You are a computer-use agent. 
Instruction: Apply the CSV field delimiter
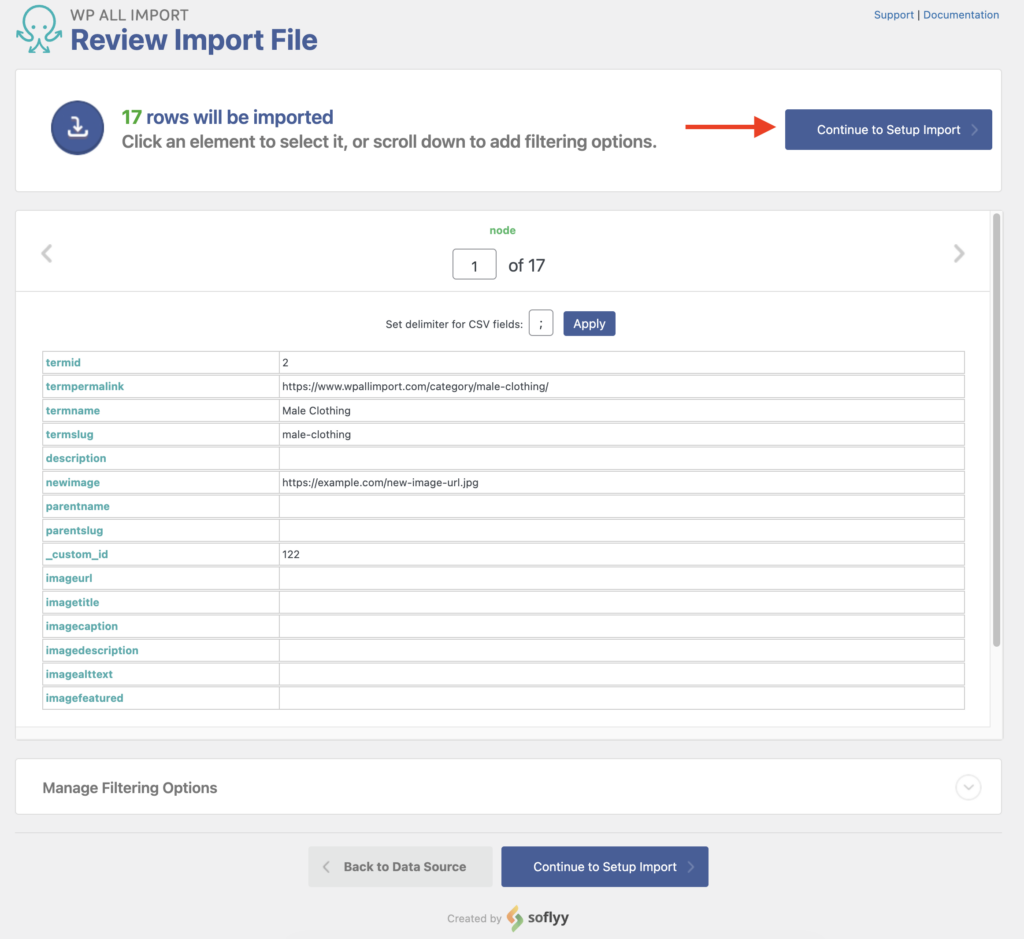click(589, 323)
